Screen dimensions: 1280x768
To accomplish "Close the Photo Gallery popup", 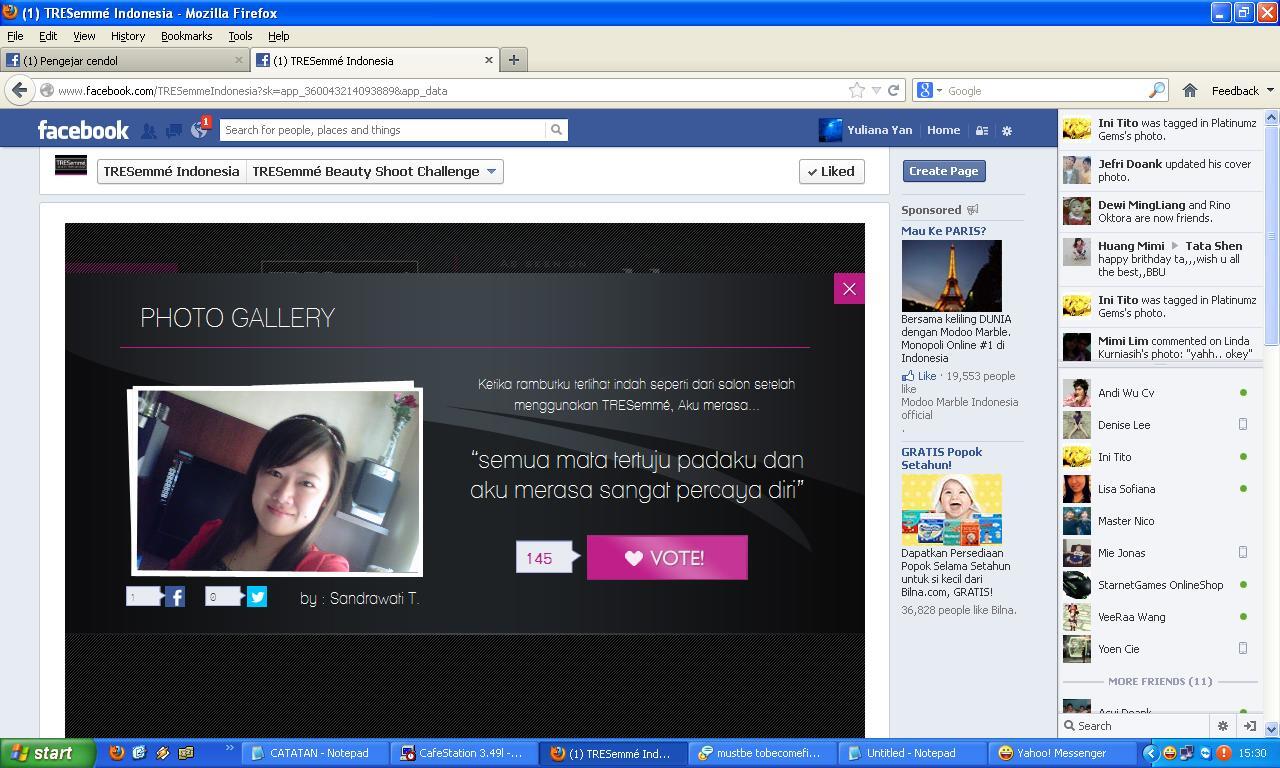I will (x=849, y=289).
